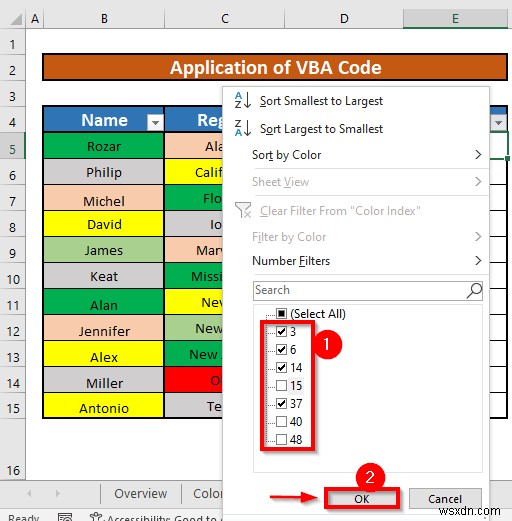Click the macro recording icon in status bar
This screenshot has height=521, width=512.
tap(65, 517)
